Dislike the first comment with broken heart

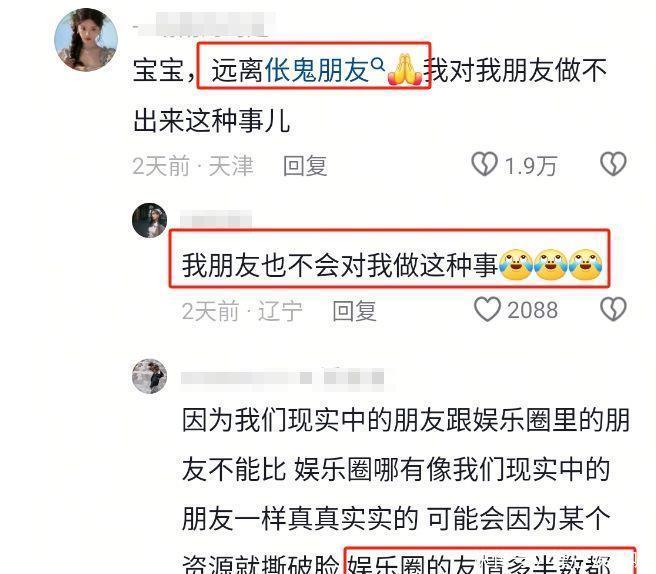pos(613,164)
